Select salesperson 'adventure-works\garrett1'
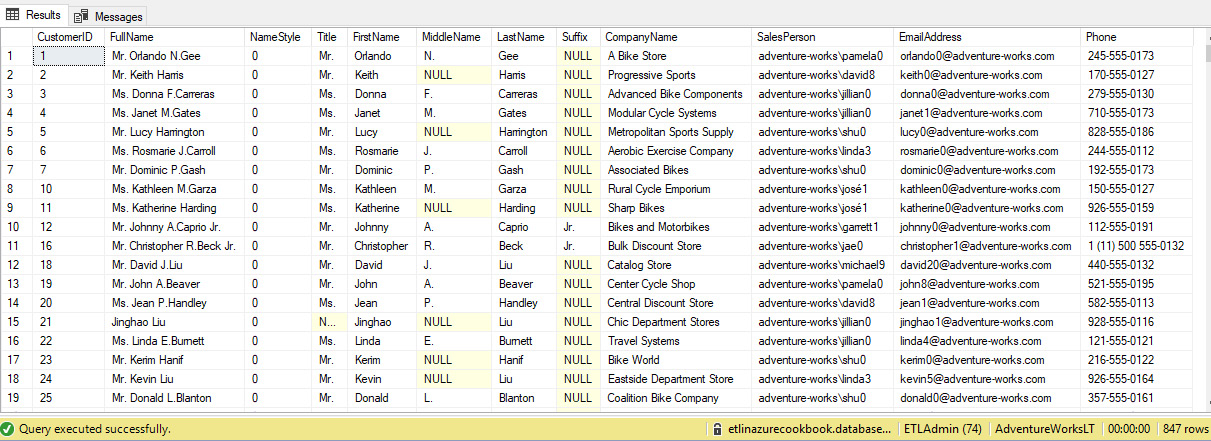Viewport: 1211px width, 441px height. pos(823,227)
